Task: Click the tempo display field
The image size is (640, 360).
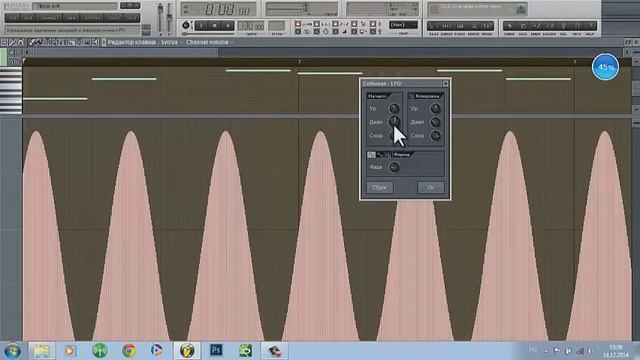Action: coord(251,26)
